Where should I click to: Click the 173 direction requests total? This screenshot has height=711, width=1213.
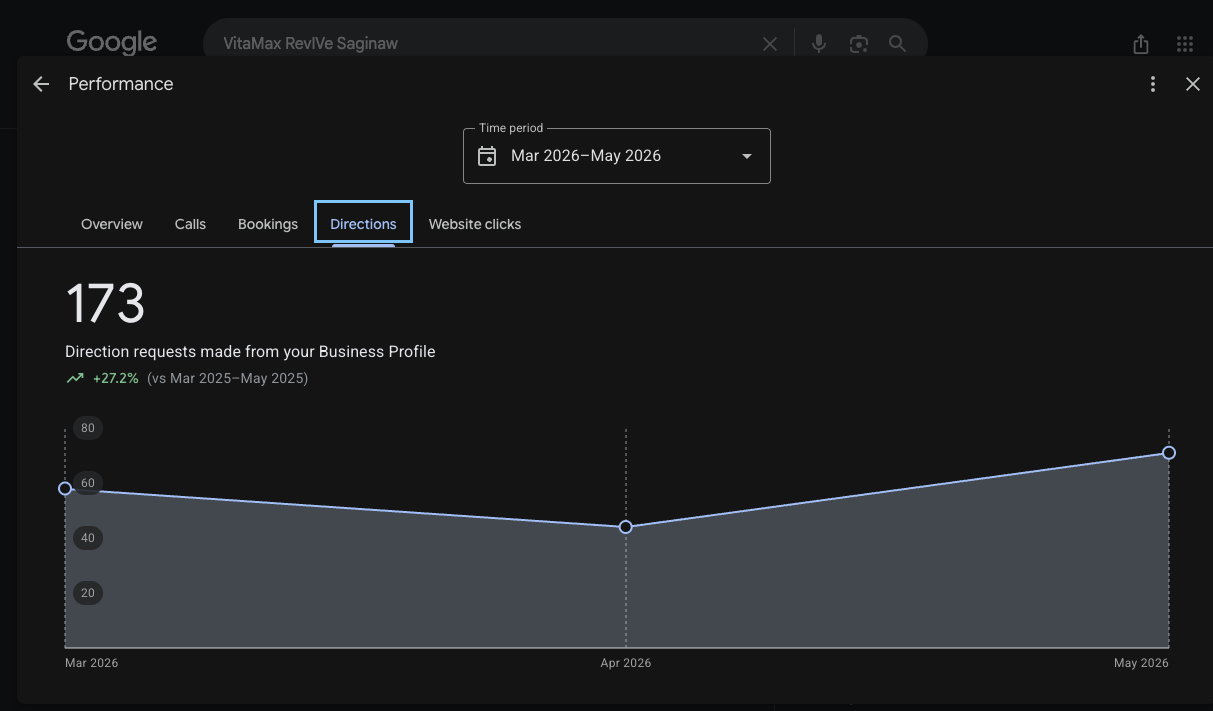pyautogui.click(x=105, y=304)
